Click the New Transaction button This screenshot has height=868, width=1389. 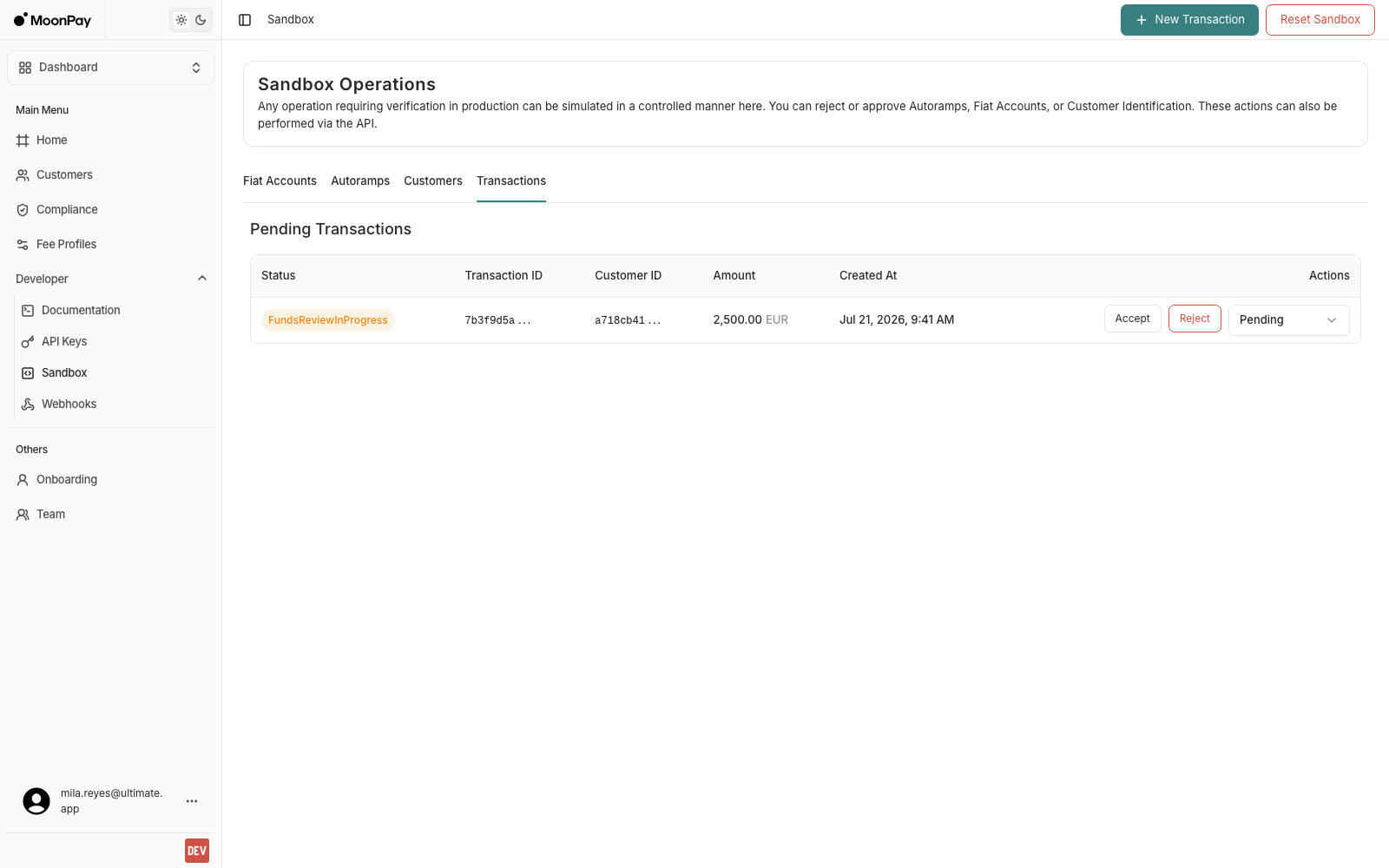point(1189,20)
